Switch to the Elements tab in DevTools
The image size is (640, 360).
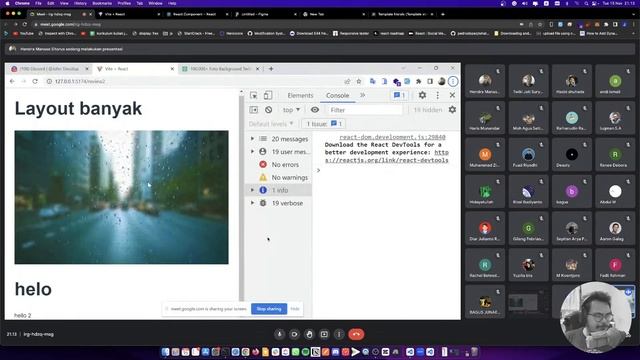coord(300,96)
